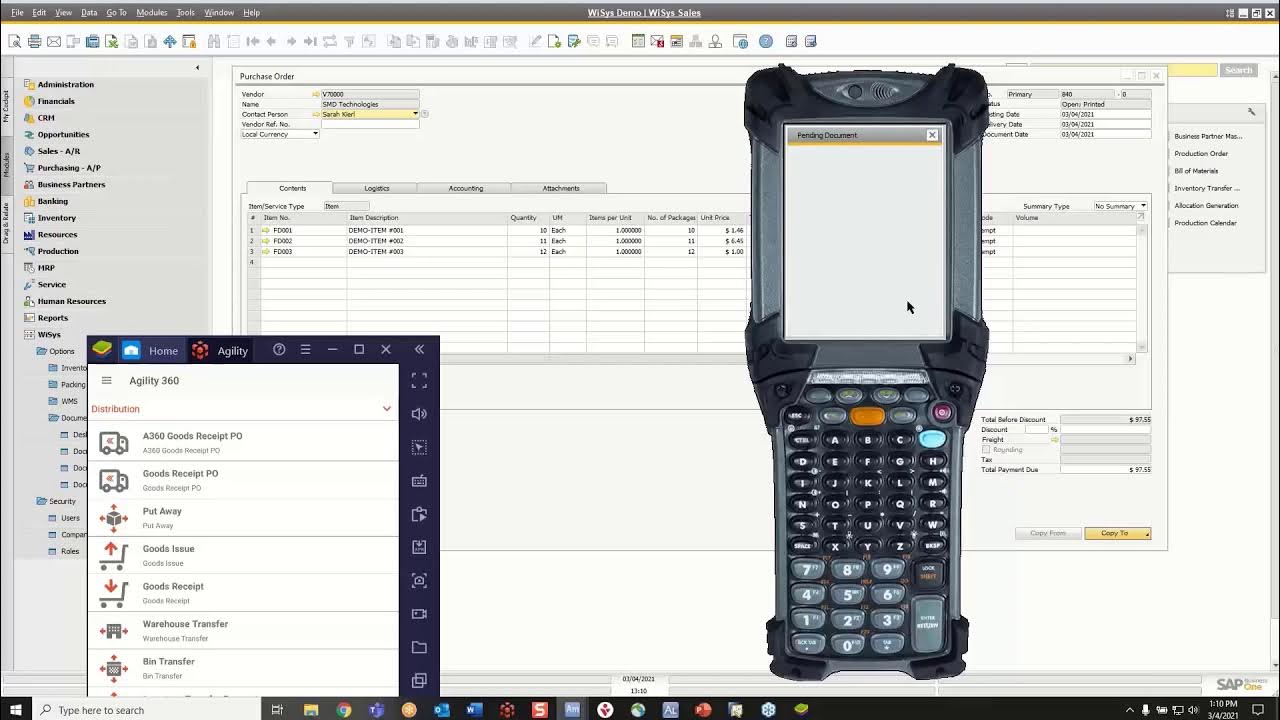Toggle the Rounding checkbox
Screen dimensions: 1280x720
pos(986,450)
